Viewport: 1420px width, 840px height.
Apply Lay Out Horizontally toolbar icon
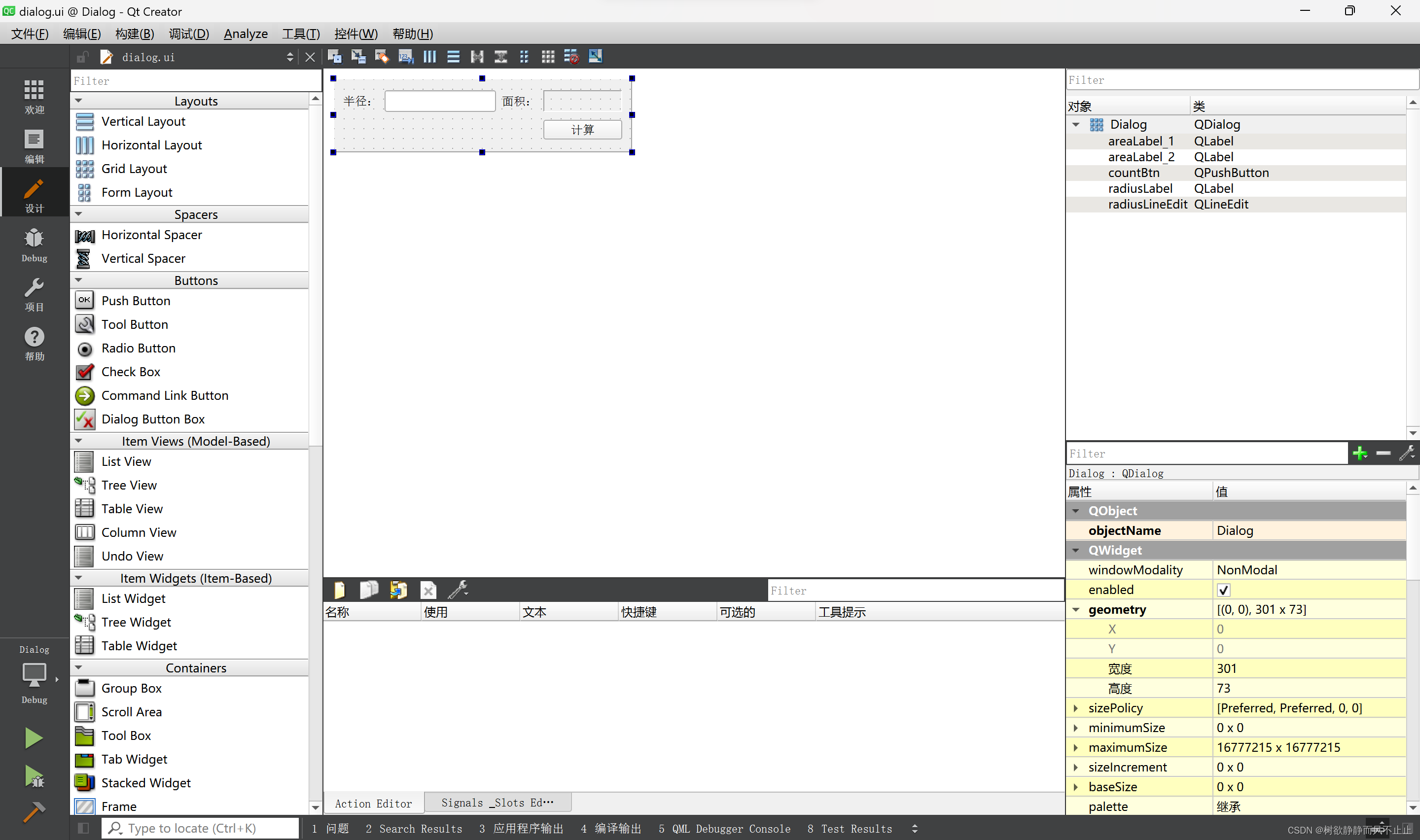[429, 57]
